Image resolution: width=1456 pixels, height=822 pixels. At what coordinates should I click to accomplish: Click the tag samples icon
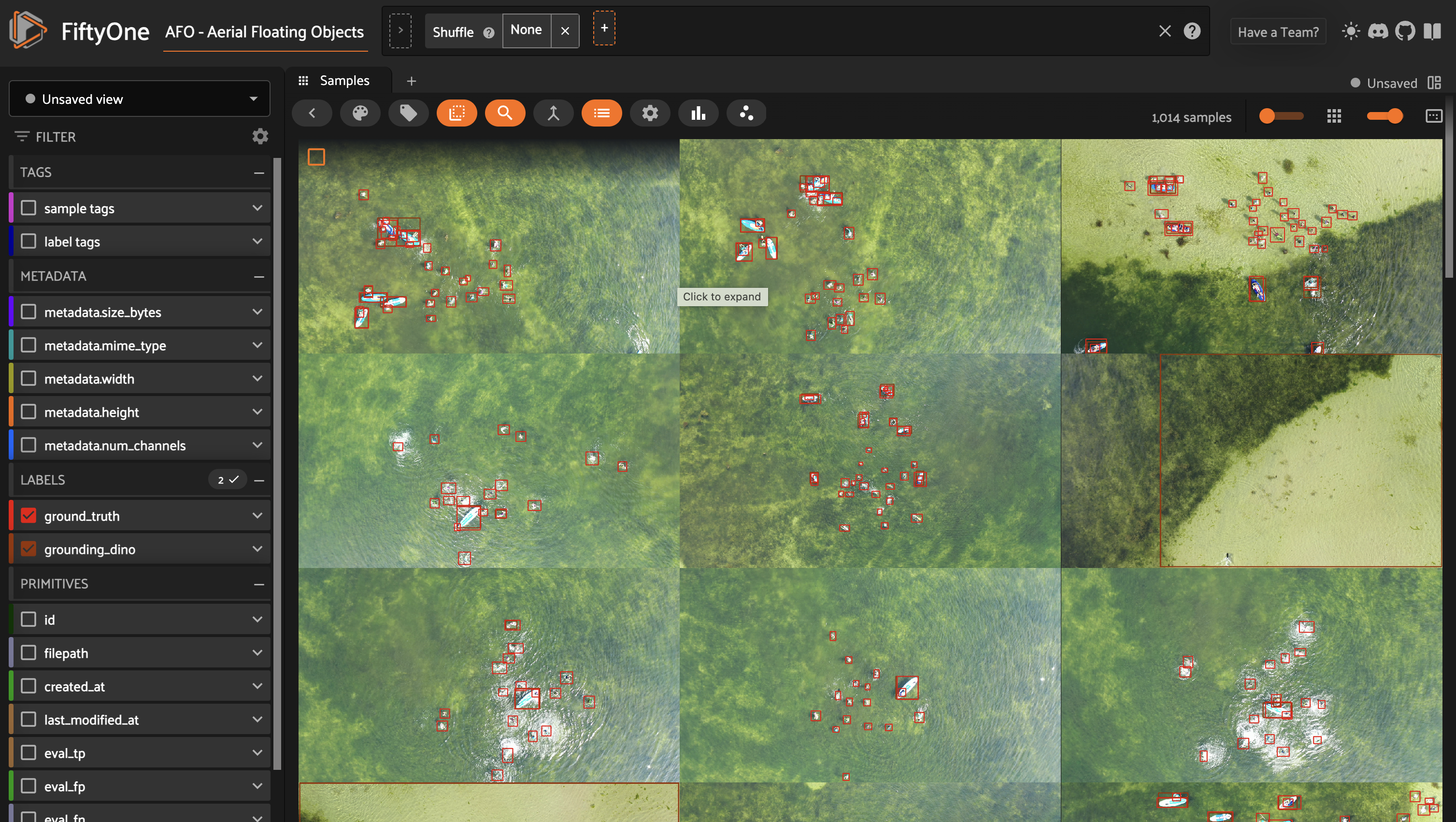coord(408,113)
